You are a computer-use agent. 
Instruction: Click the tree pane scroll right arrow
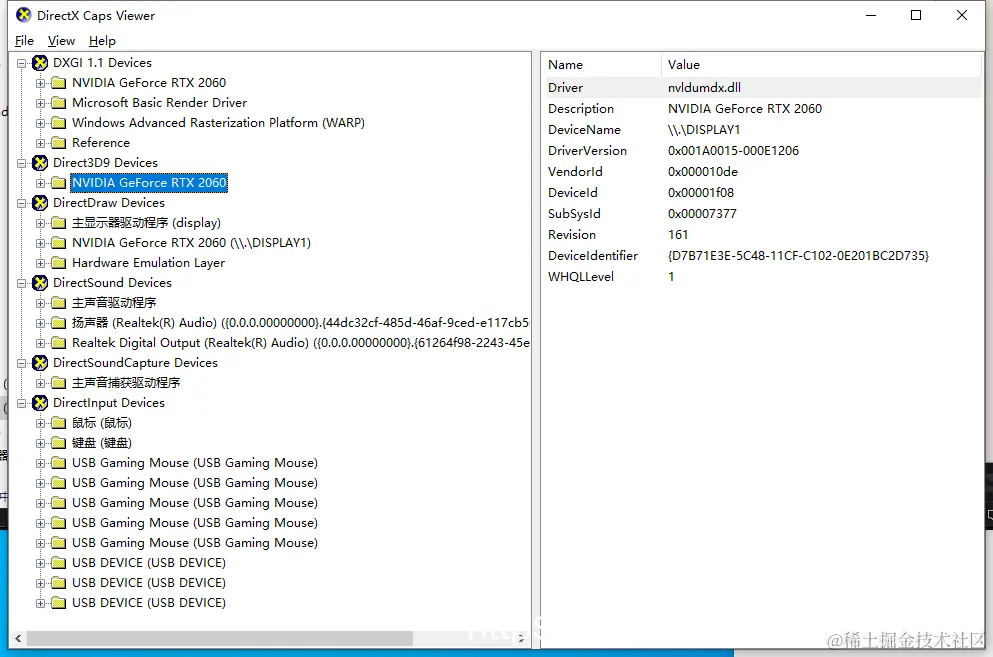(x=522, y=639)
